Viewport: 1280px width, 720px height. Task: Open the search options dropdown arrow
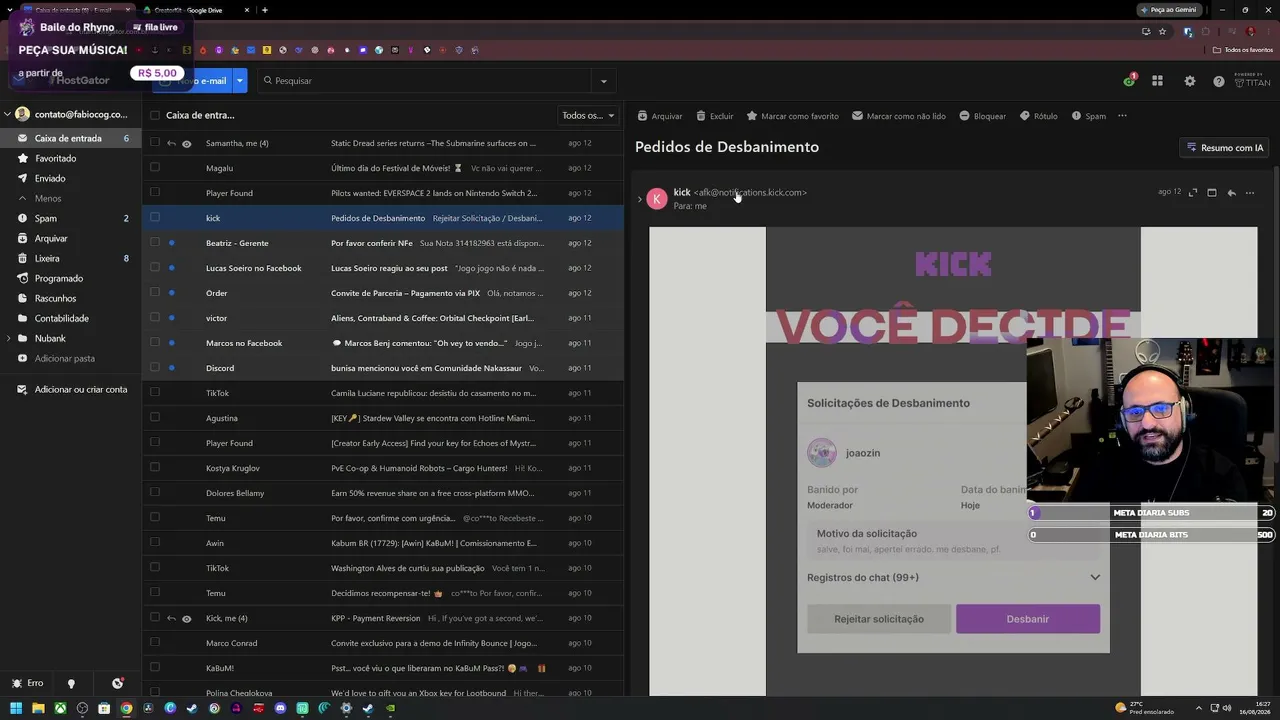pos(603,81)
